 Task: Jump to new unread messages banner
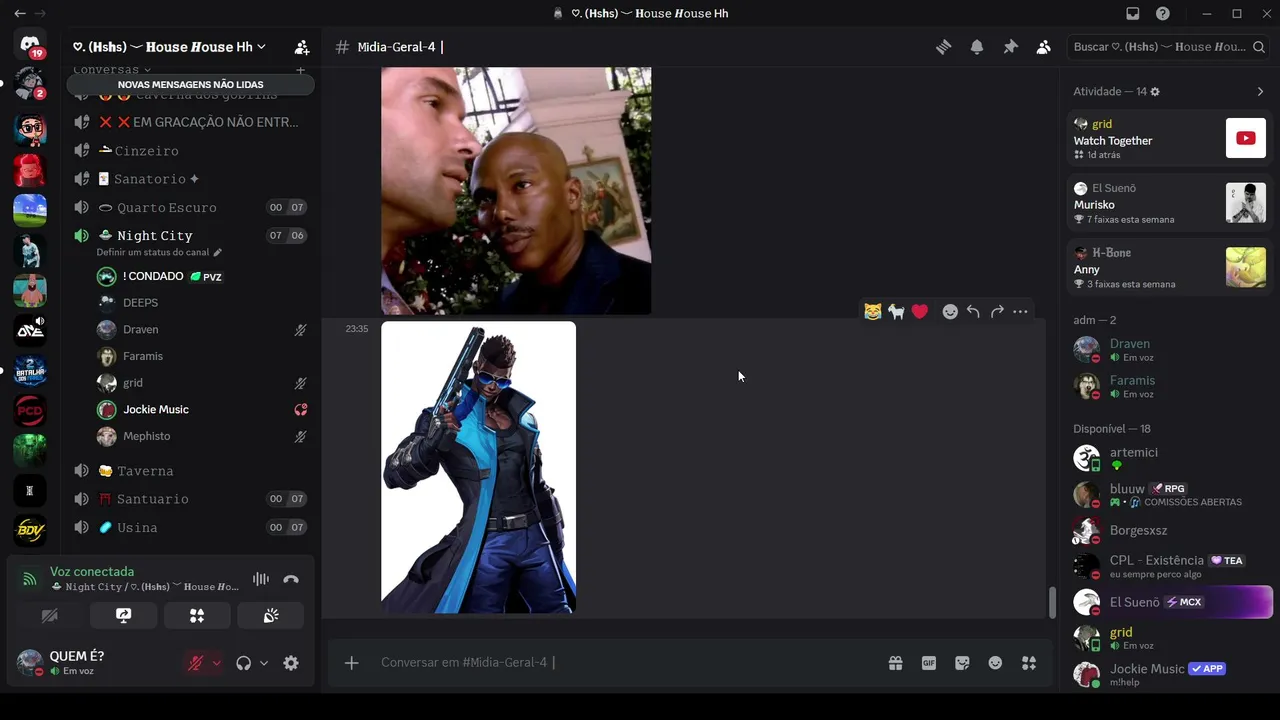pos(190,85)
